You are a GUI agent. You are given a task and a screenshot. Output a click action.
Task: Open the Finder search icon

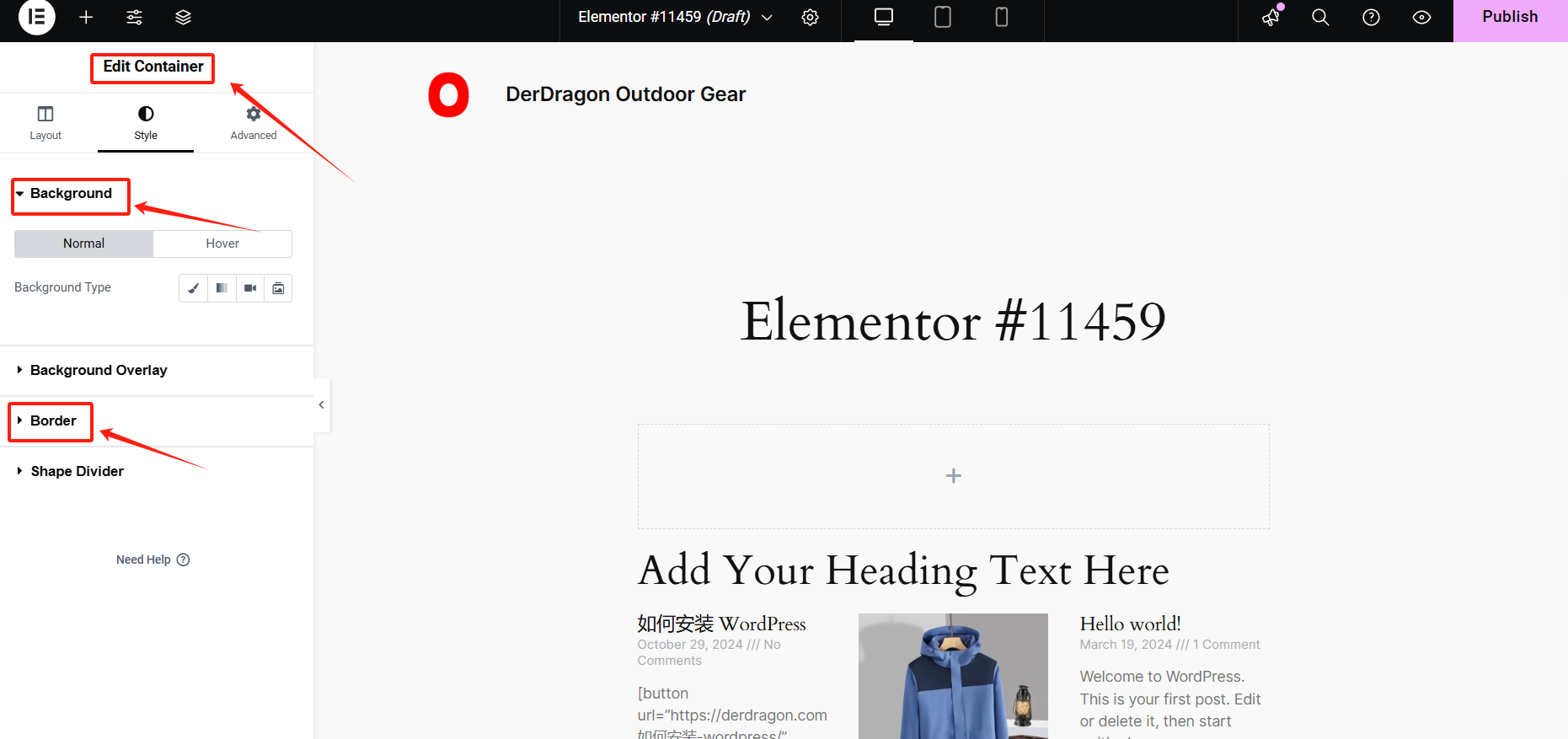[x=1320, y=17]
